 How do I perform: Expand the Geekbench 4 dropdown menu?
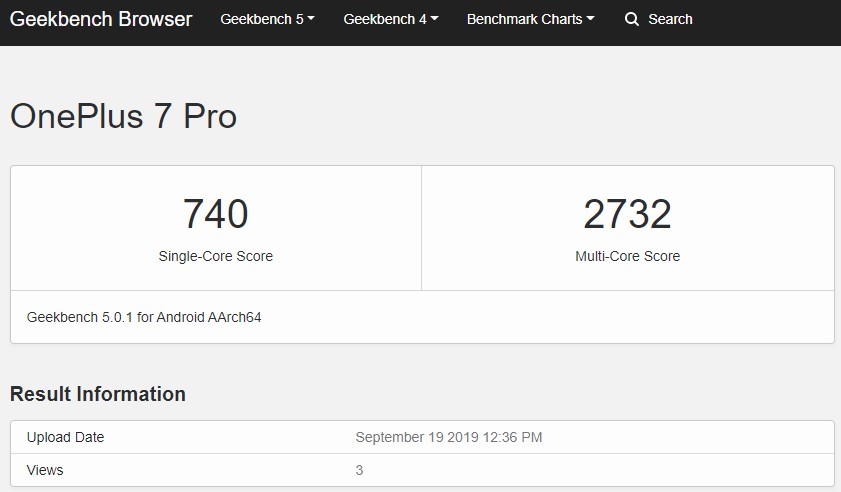(x=390, y=19)
